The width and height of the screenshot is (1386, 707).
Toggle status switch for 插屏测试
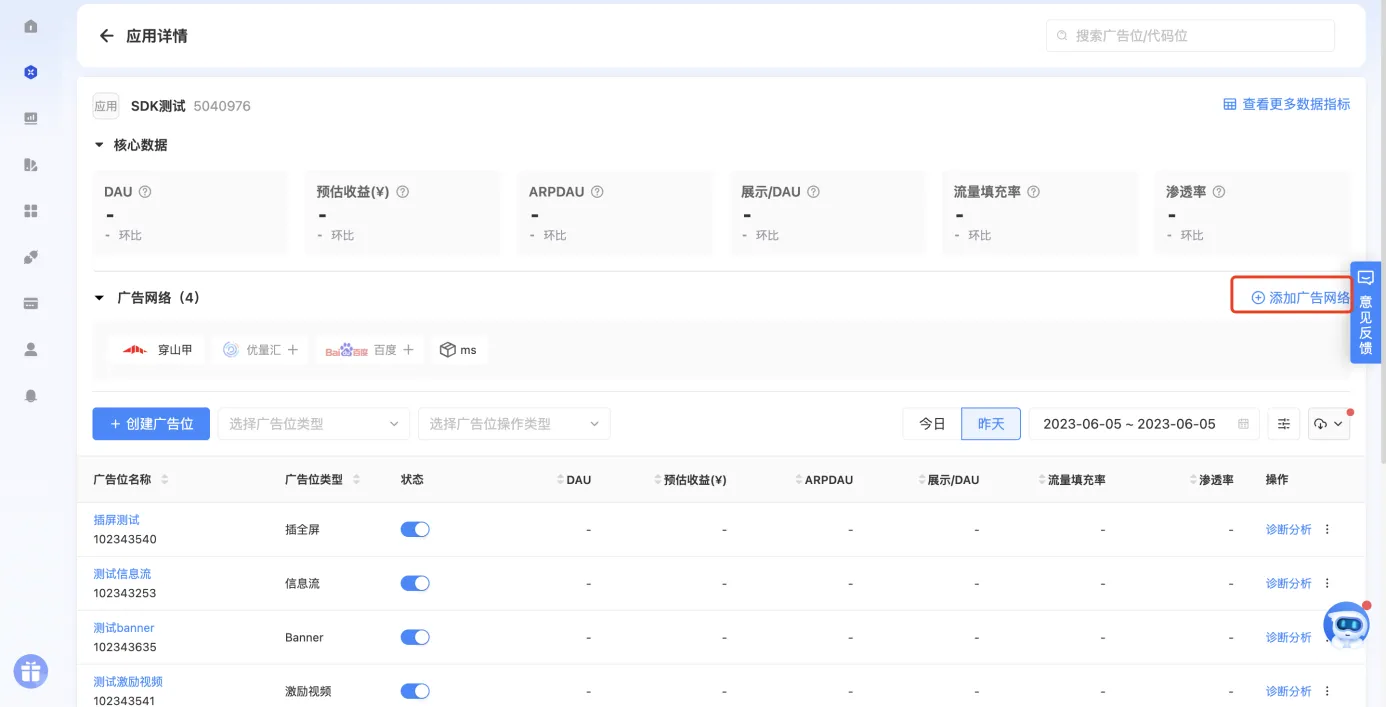(415, 530)
